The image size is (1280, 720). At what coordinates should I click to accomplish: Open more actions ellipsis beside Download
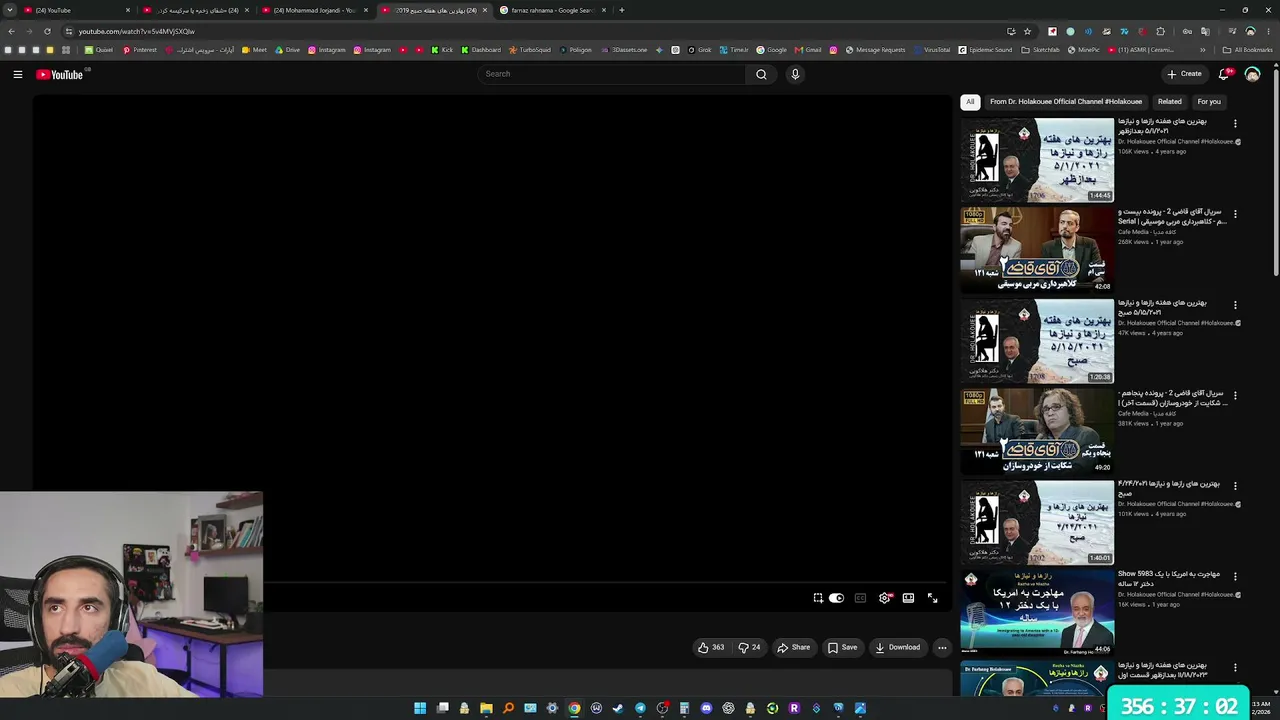(942, 647)
